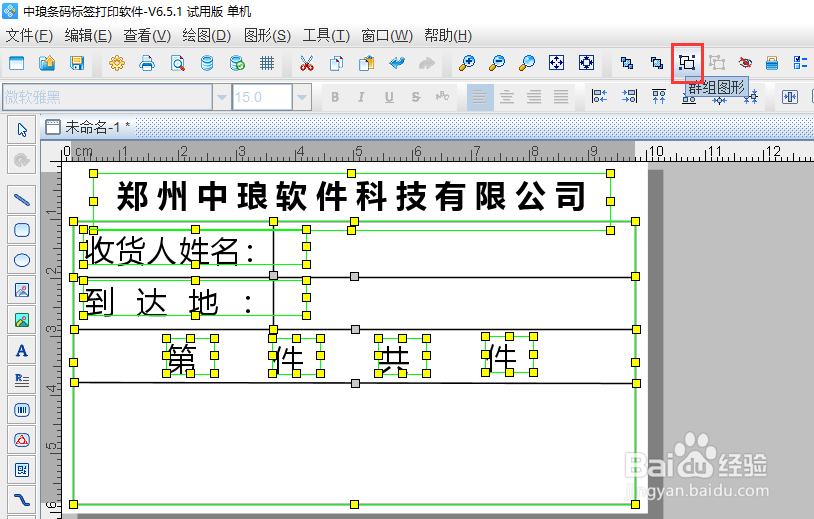This screenshot has width=814, height=519.
Task: Click the horizontal center on canvas icon
Action: pyautogui.click(x=790, y=97)
